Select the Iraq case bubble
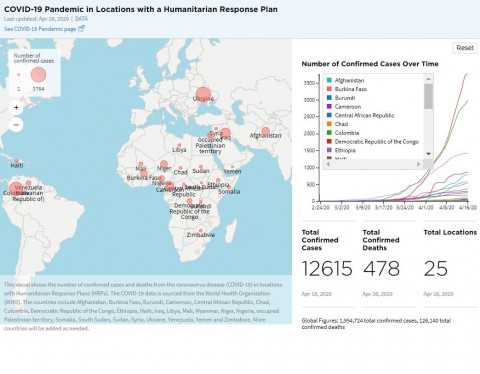Screen dimensions: 480x374 pyautogui.click(x=226, y=133)
